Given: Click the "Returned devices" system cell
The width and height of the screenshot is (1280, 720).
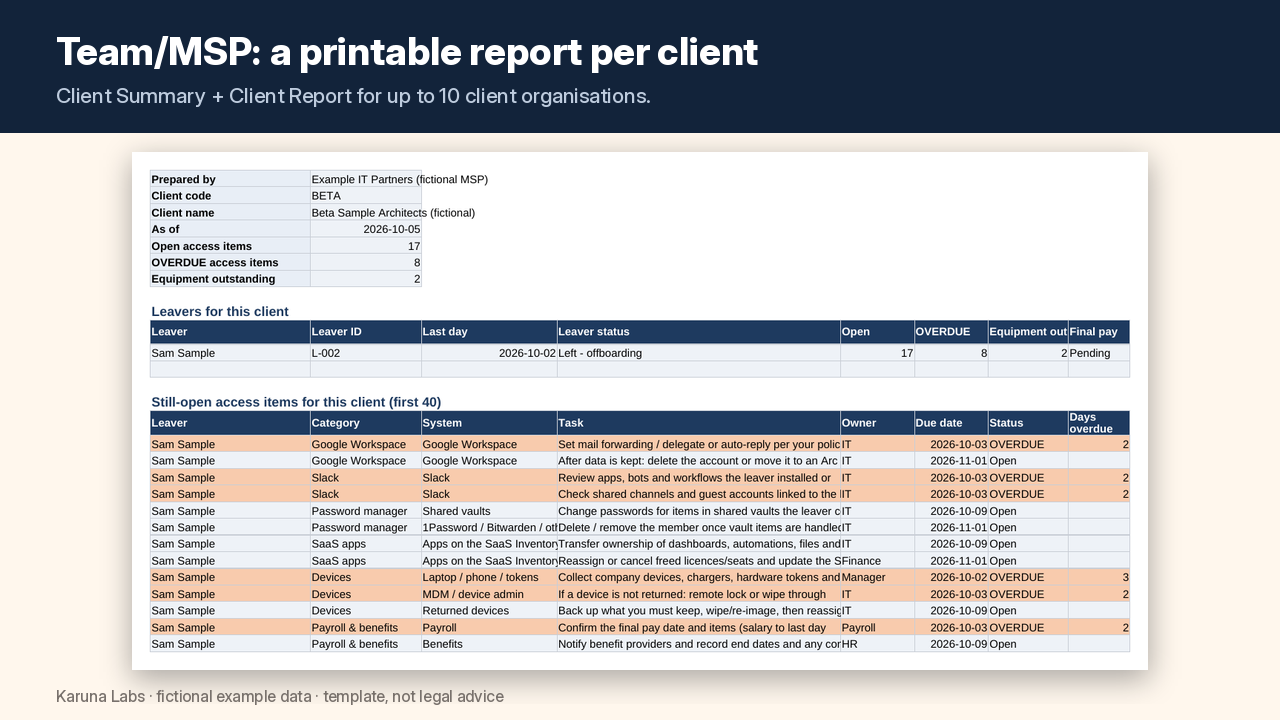Looking at the screenshot, I should coord(489,610).
